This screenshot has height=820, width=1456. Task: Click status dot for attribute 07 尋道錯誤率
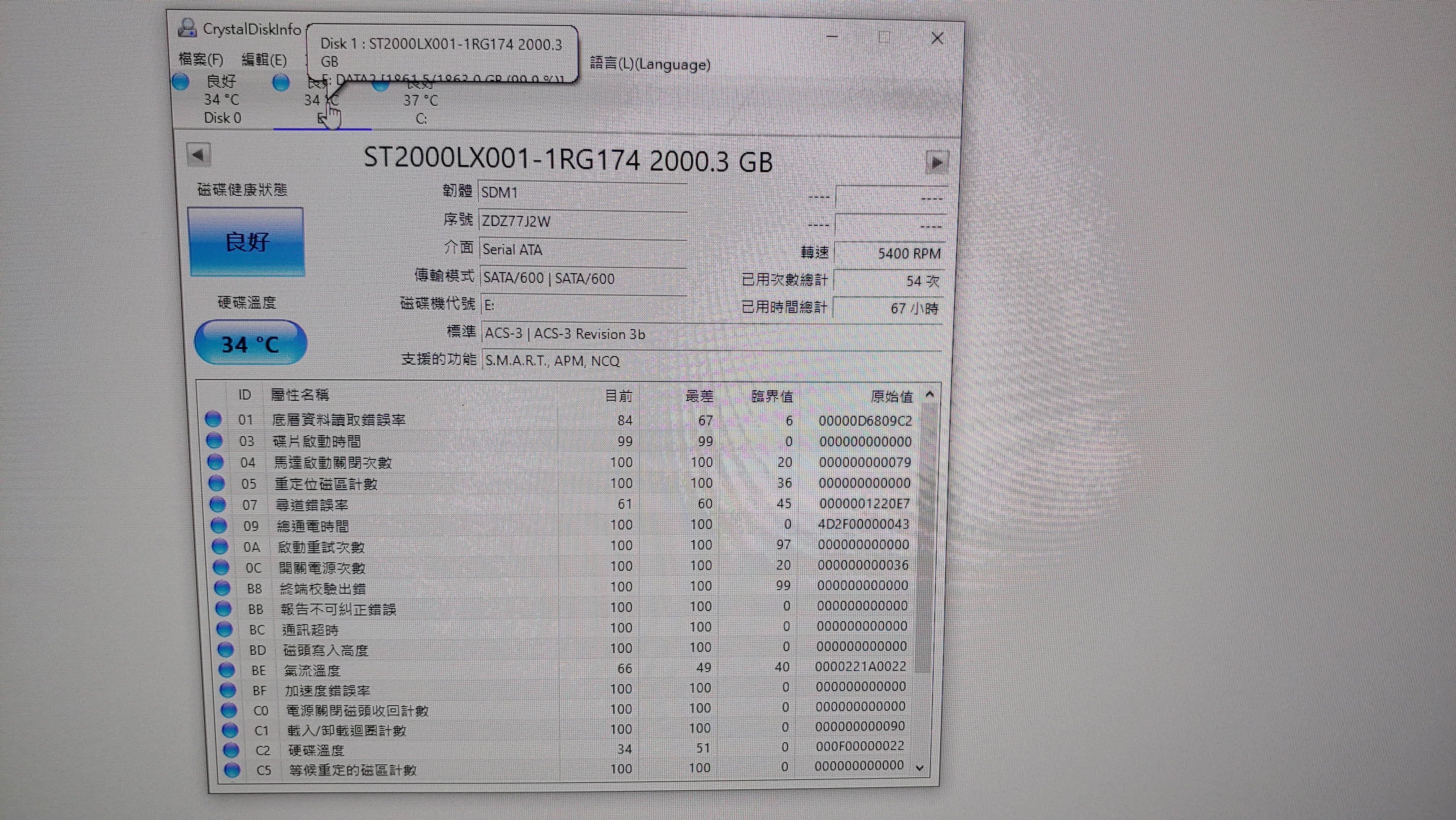tap(218, 504)
